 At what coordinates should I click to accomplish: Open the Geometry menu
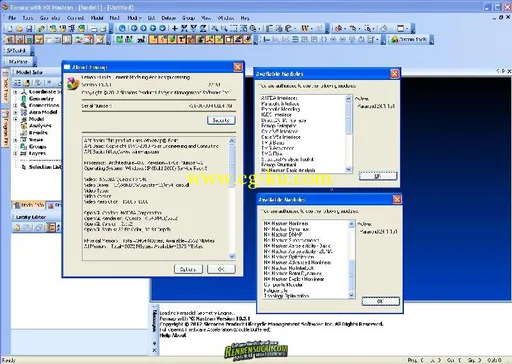coord(50,18)
